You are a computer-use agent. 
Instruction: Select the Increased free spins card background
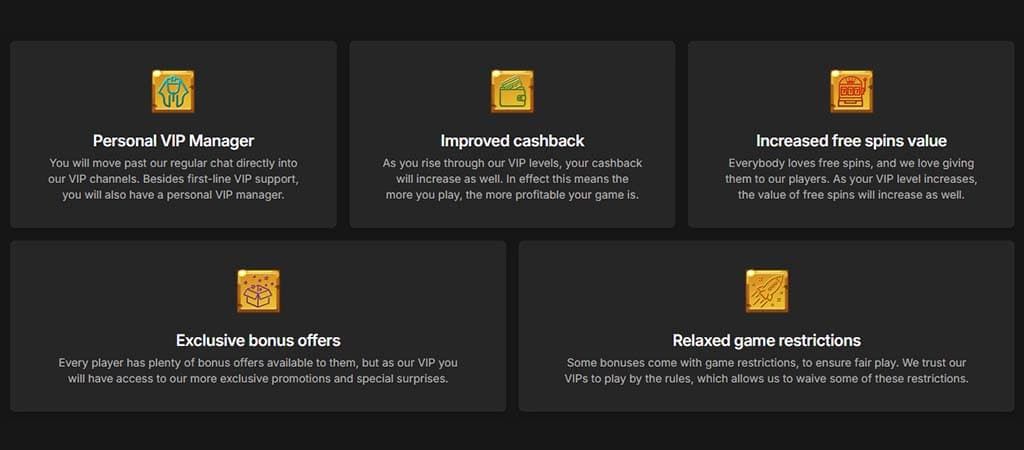(851, 135)
